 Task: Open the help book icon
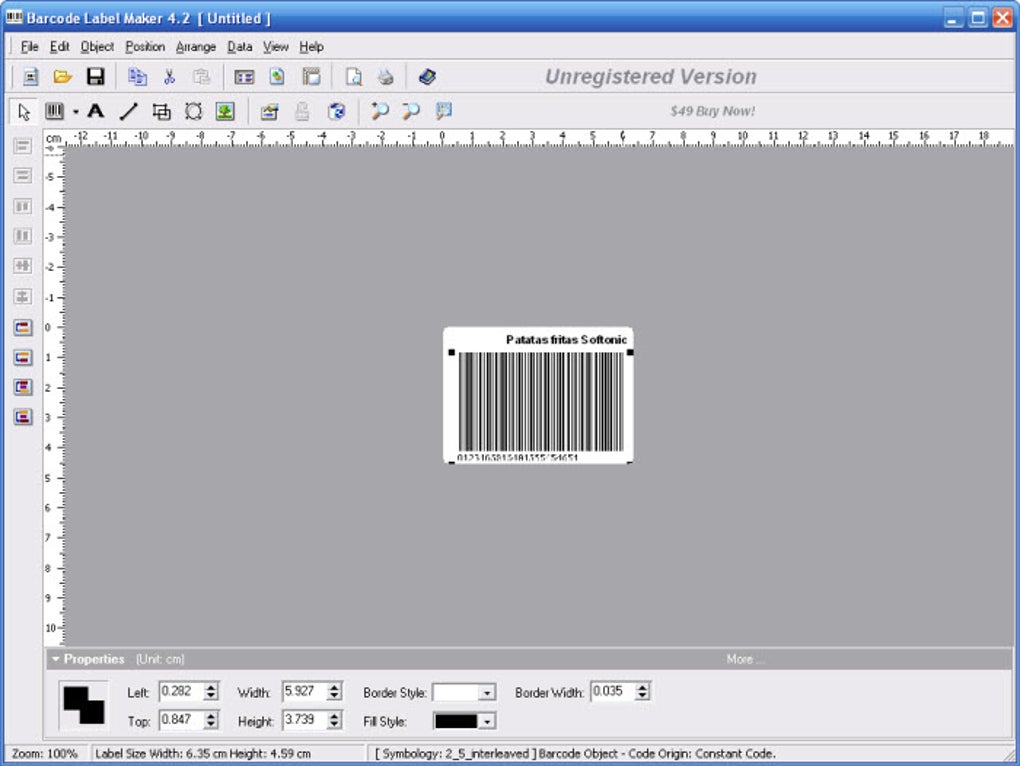(427, 77)
